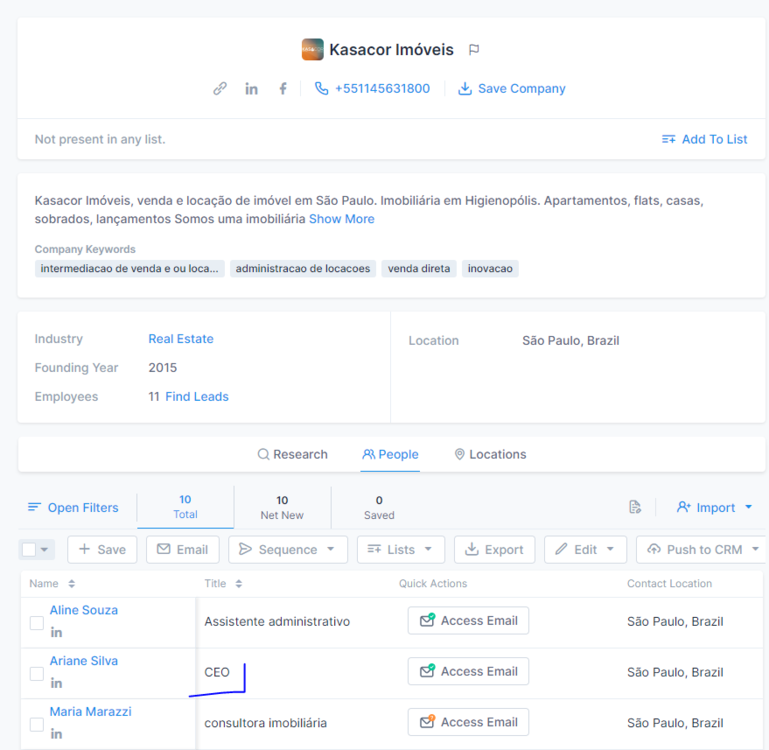Click the Kasacor company logo
This screenshot has width=769, height=750.
tap(312, 50)
